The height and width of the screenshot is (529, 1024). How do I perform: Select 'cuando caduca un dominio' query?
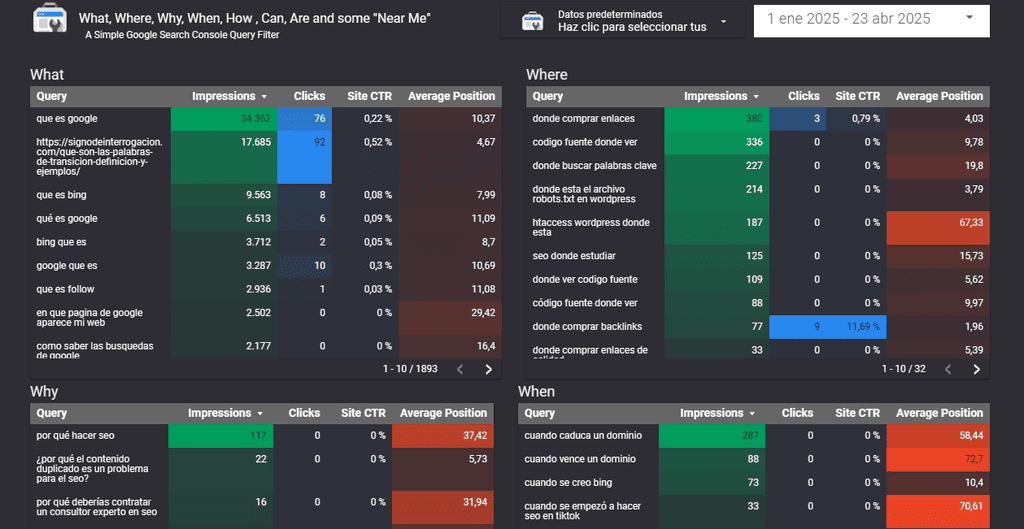click(583, 436)
